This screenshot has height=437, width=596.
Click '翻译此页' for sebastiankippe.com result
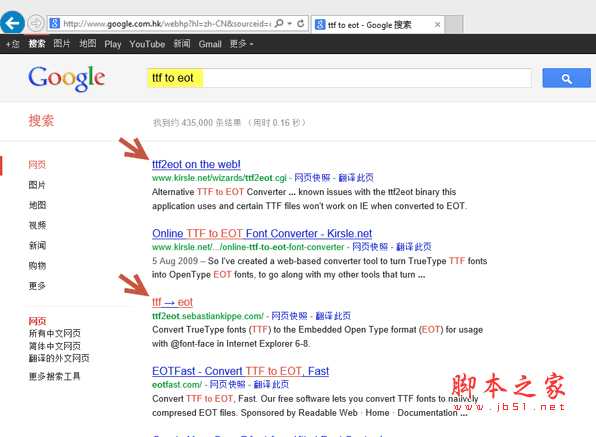coord(333,316)
